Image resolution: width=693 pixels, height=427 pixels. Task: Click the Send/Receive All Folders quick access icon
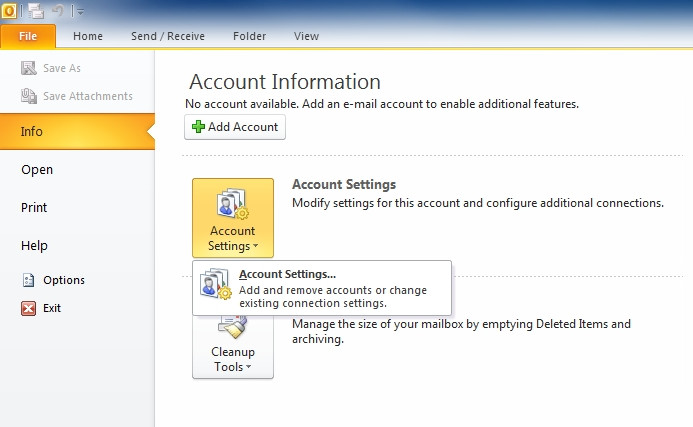pyautogui.click(x=36, y=11)
